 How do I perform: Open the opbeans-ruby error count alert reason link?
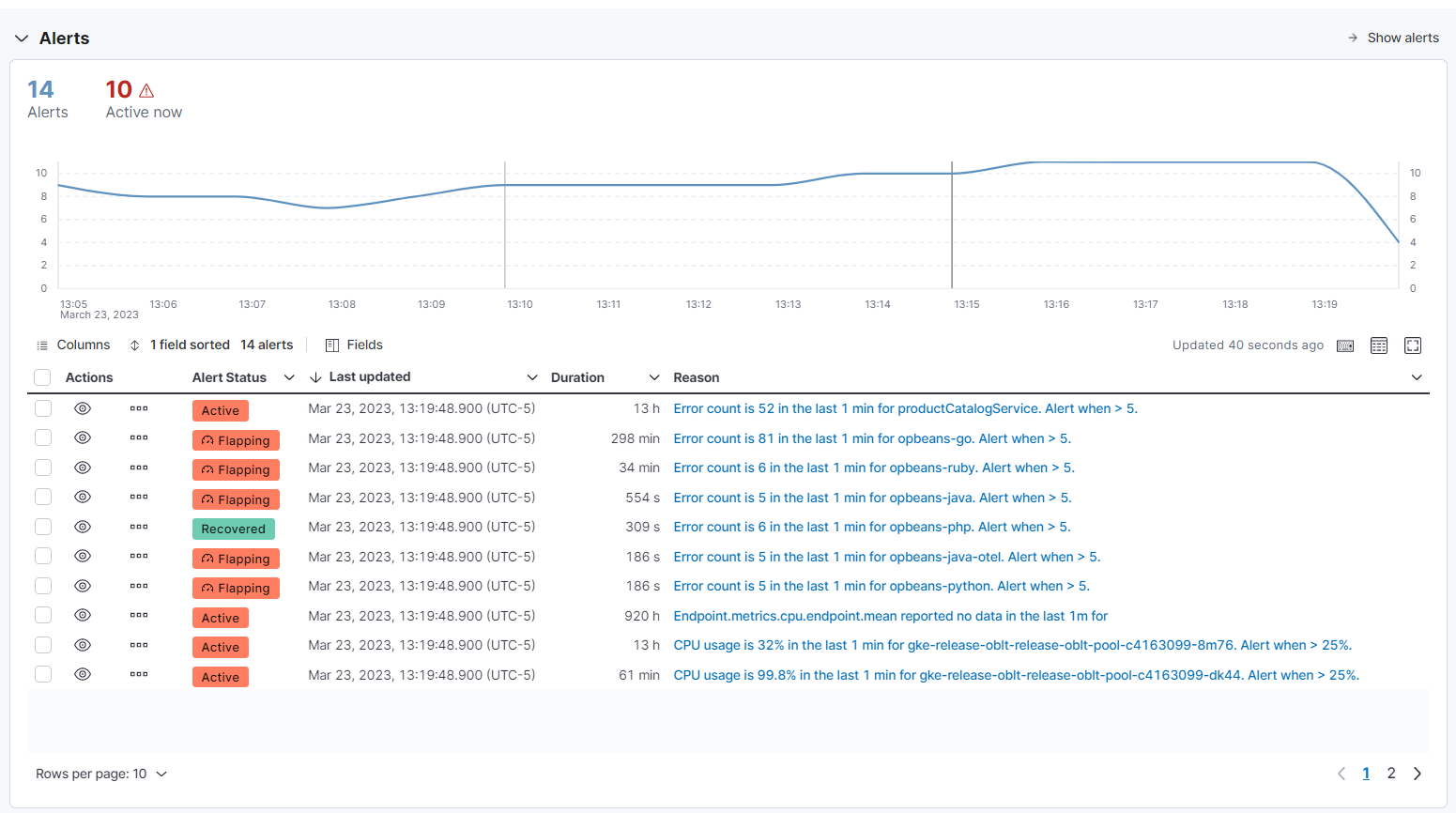(x=873, y=468)
